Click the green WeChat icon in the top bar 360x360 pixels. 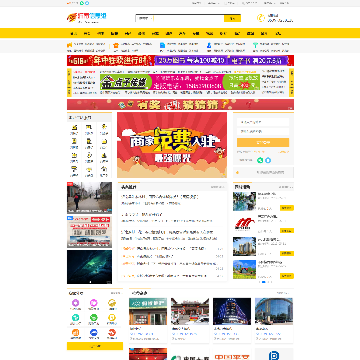[82, 3]
